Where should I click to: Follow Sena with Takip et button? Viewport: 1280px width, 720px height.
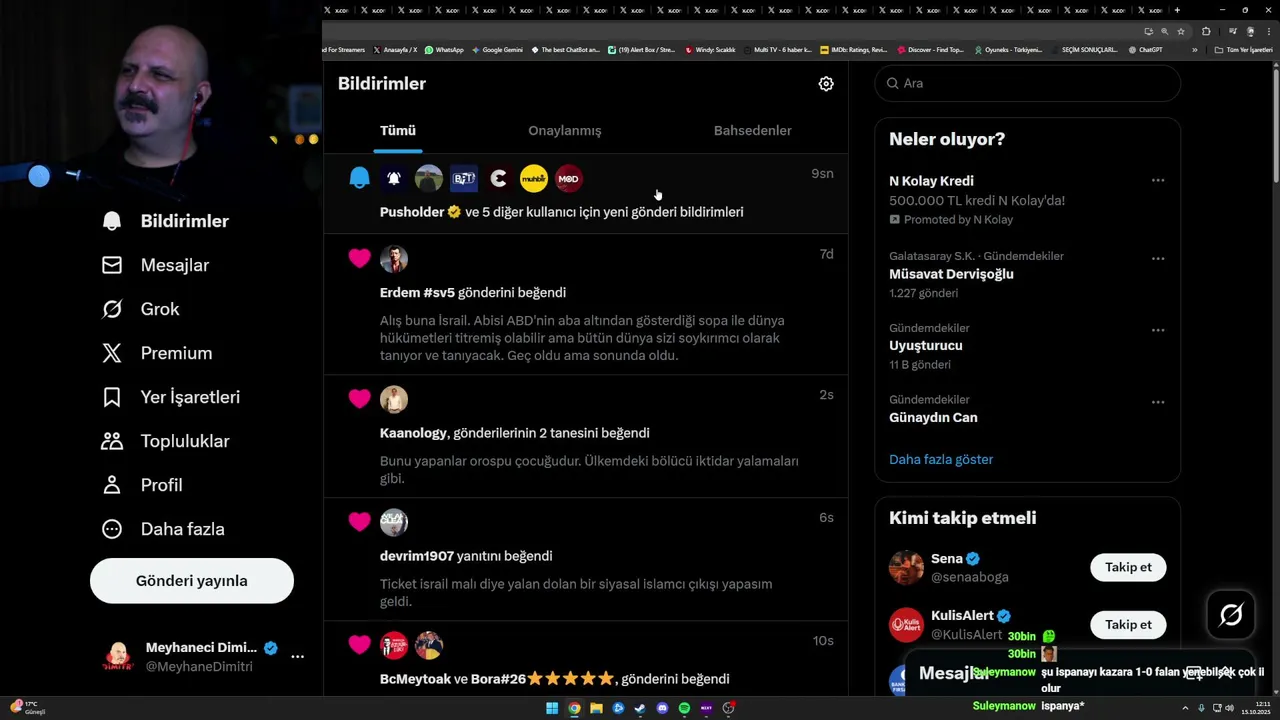click(x=1128, y=567)
